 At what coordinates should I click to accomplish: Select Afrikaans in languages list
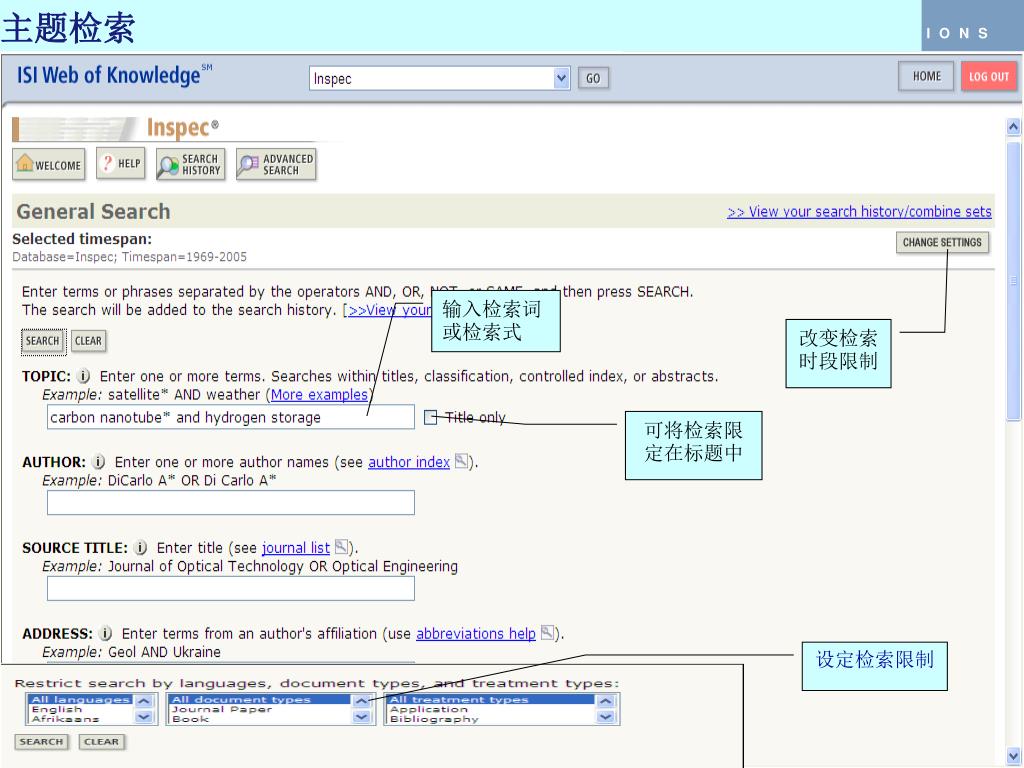click(65, 719)
